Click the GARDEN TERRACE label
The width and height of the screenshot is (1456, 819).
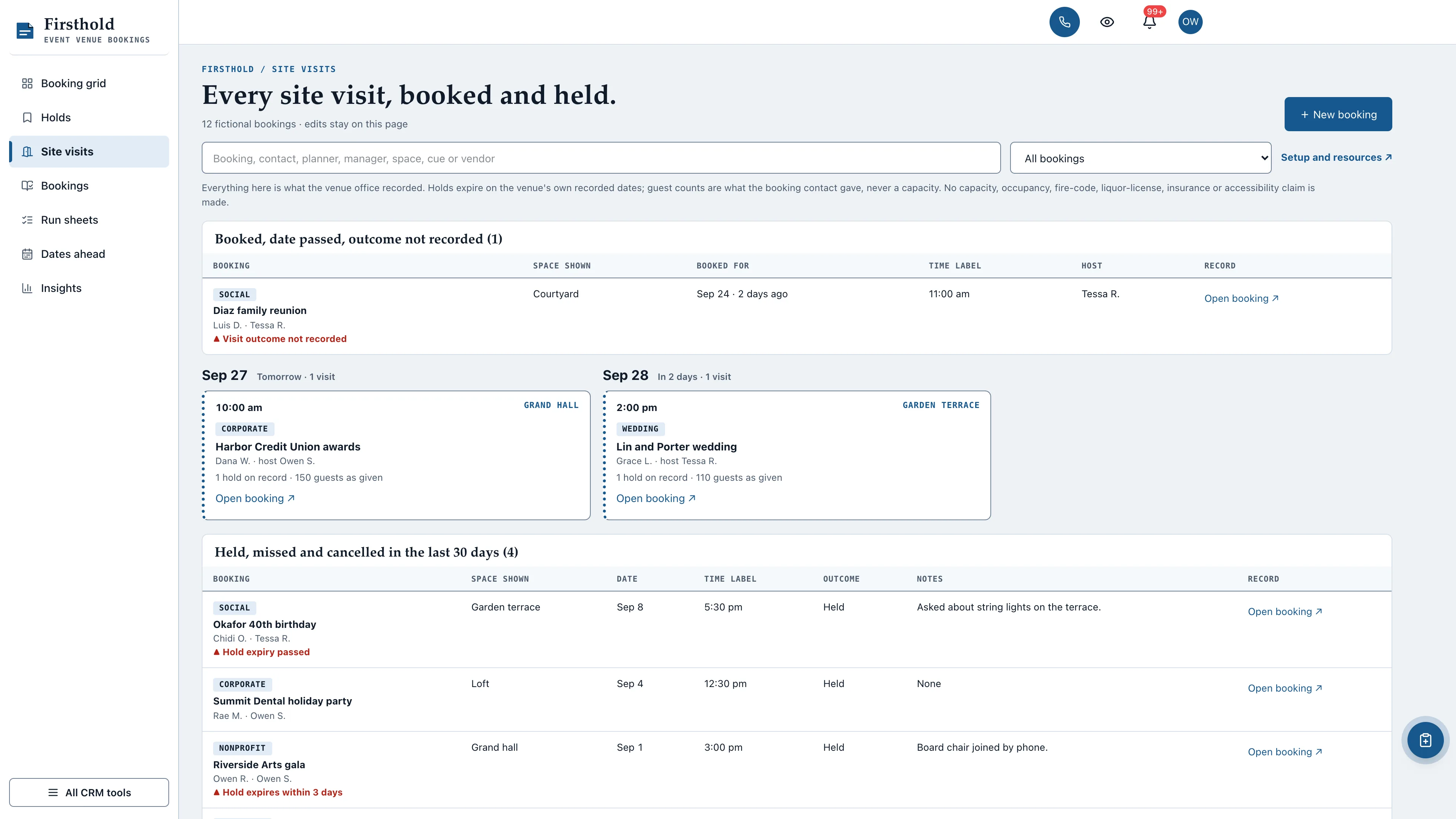point(940,405)
